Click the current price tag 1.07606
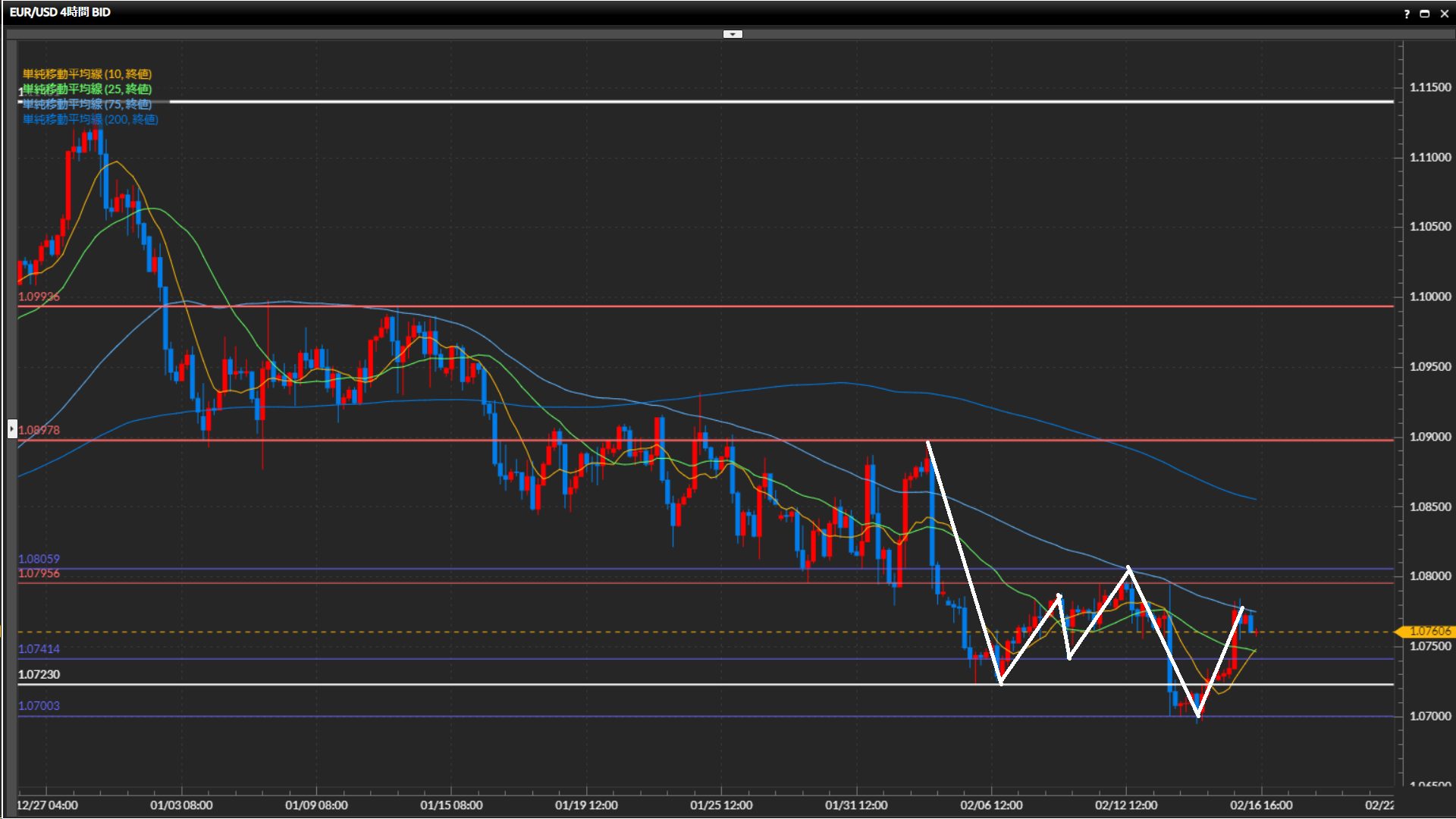1456x819 pixels. pos(1429,631)
